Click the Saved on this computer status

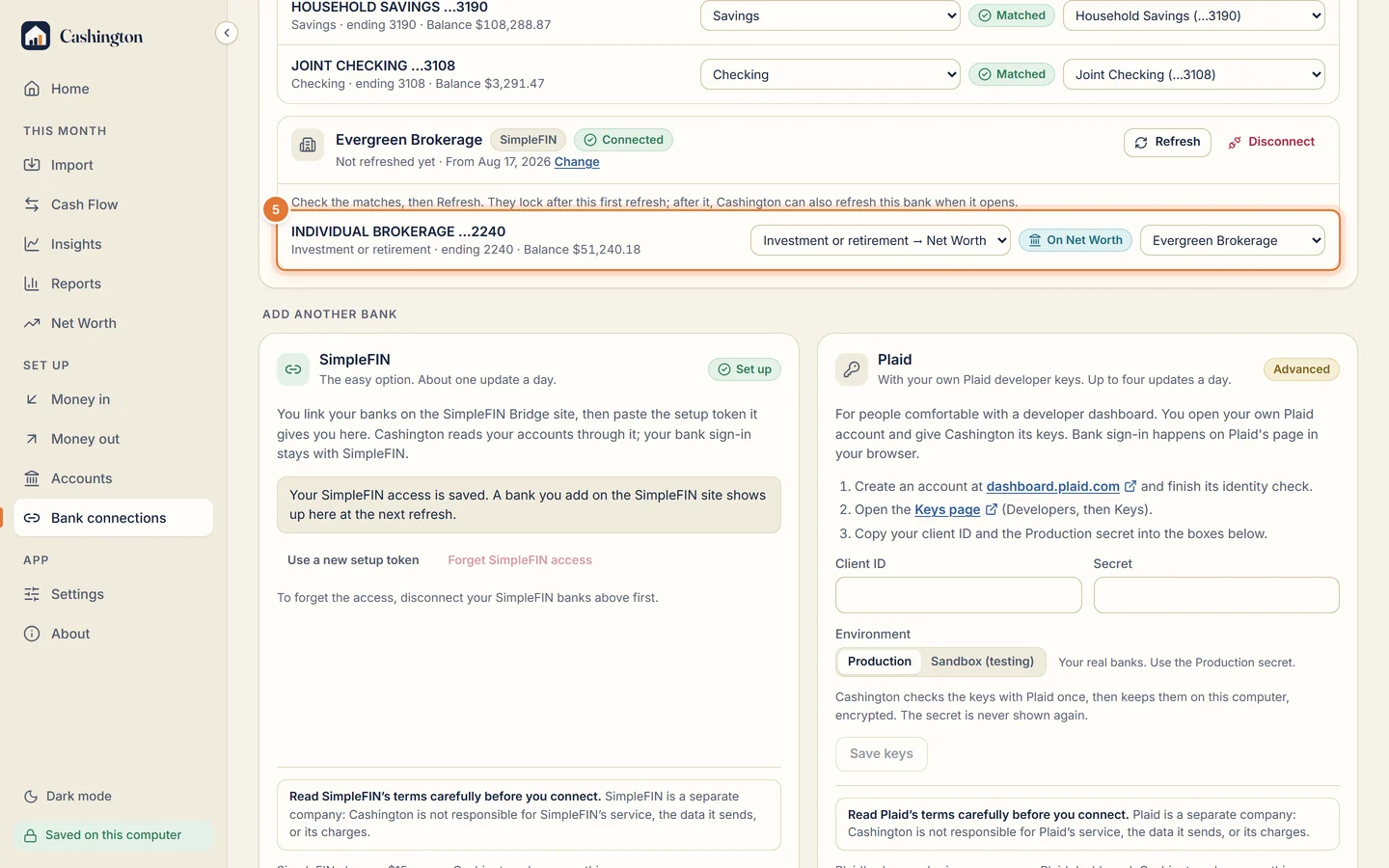pos(113,835)
